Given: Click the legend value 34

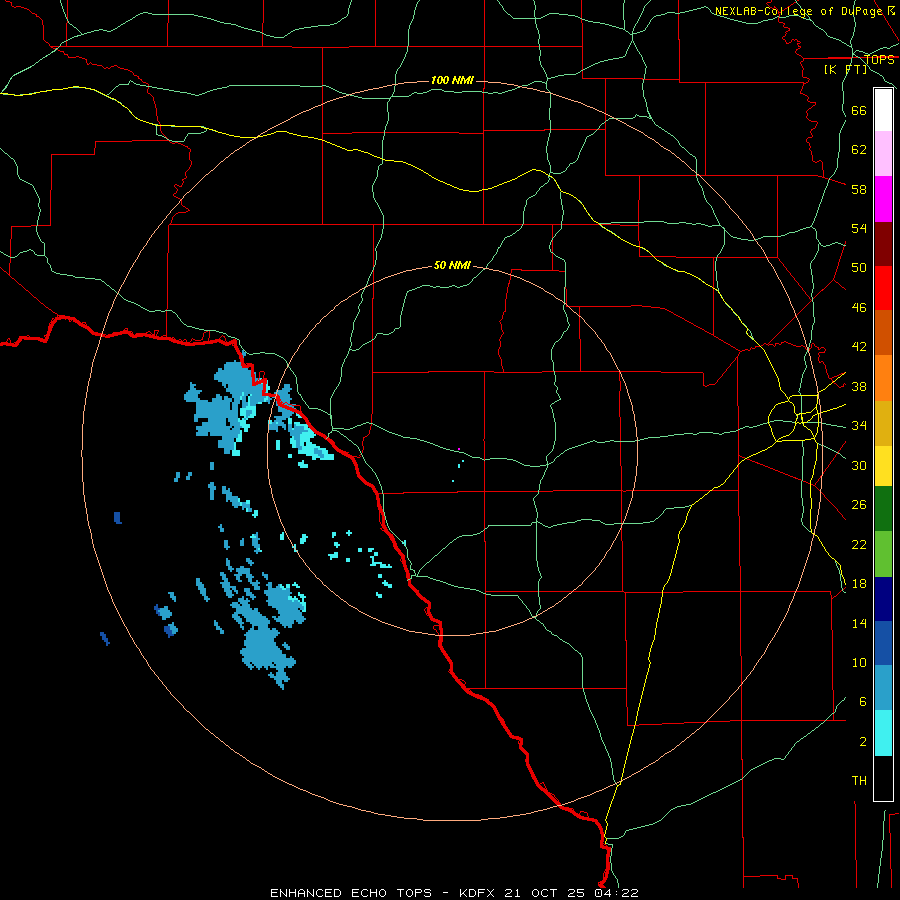Looking at the screenshot, I should coord(859,425).
